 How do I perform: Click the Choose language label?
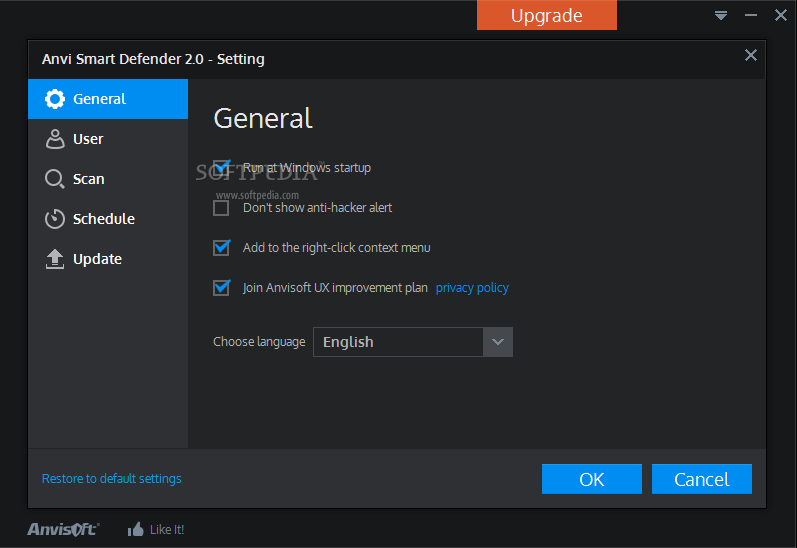[259, 342]
